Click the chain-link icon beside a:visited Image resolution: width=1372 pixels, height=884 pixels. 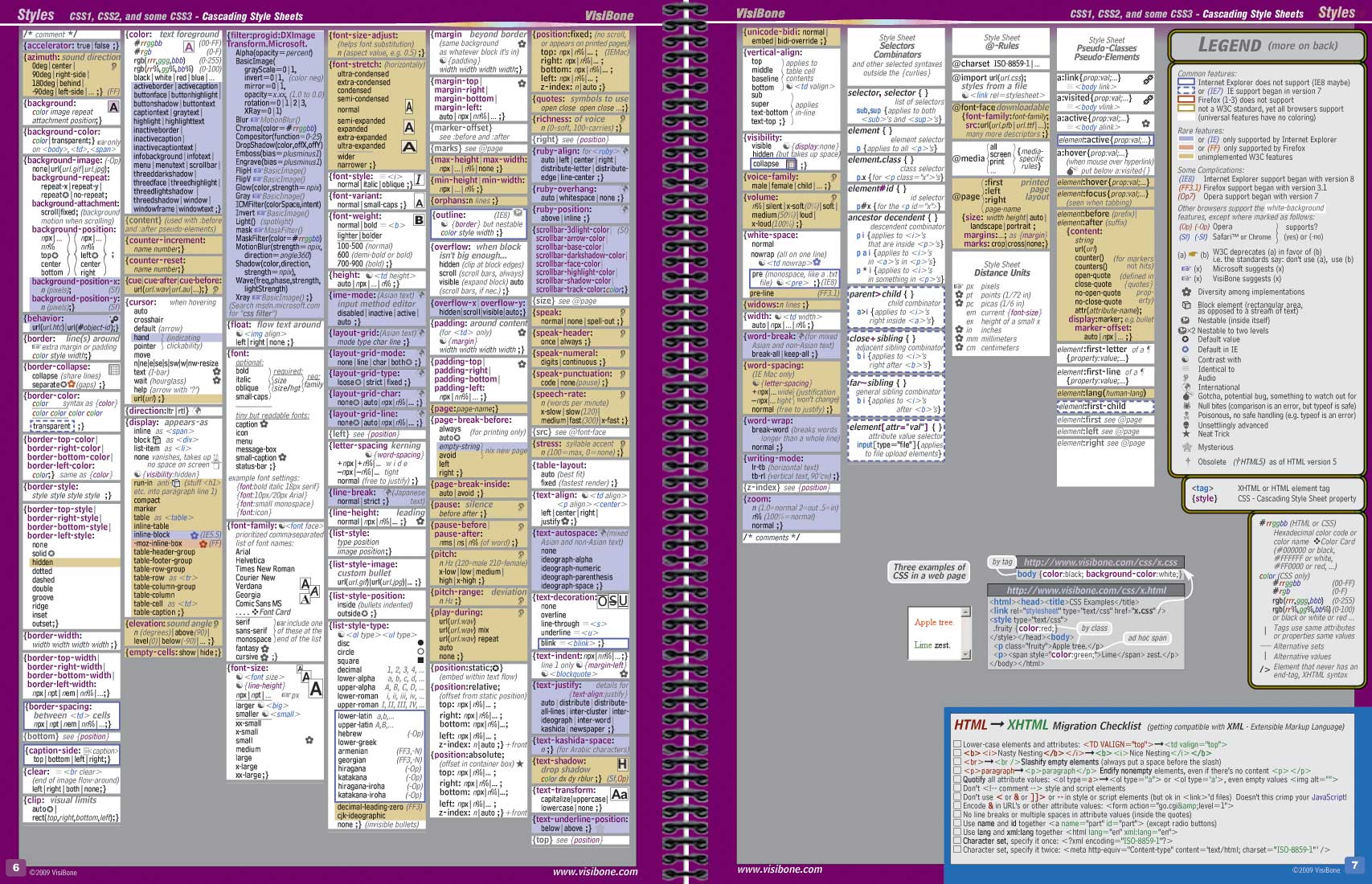click(1148, 100)
